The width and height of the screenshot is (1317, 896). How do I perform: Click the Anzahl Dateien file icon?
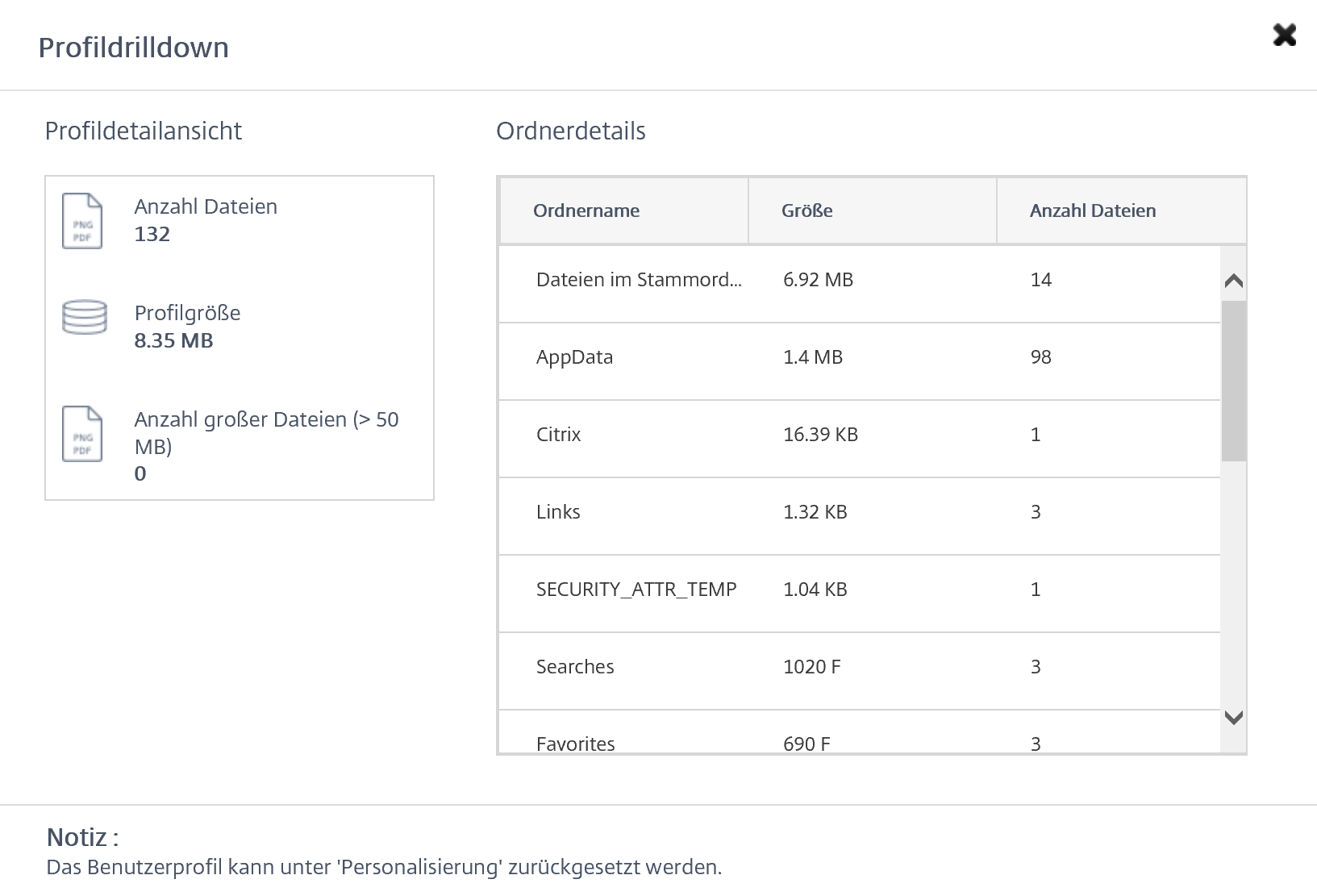pyautogui.click(x=82, y=221)
